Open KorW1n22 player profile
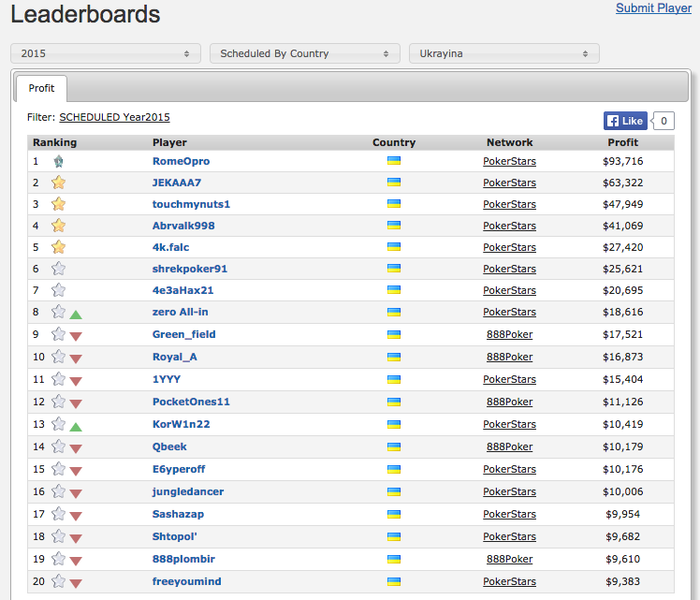 point(181,424)
